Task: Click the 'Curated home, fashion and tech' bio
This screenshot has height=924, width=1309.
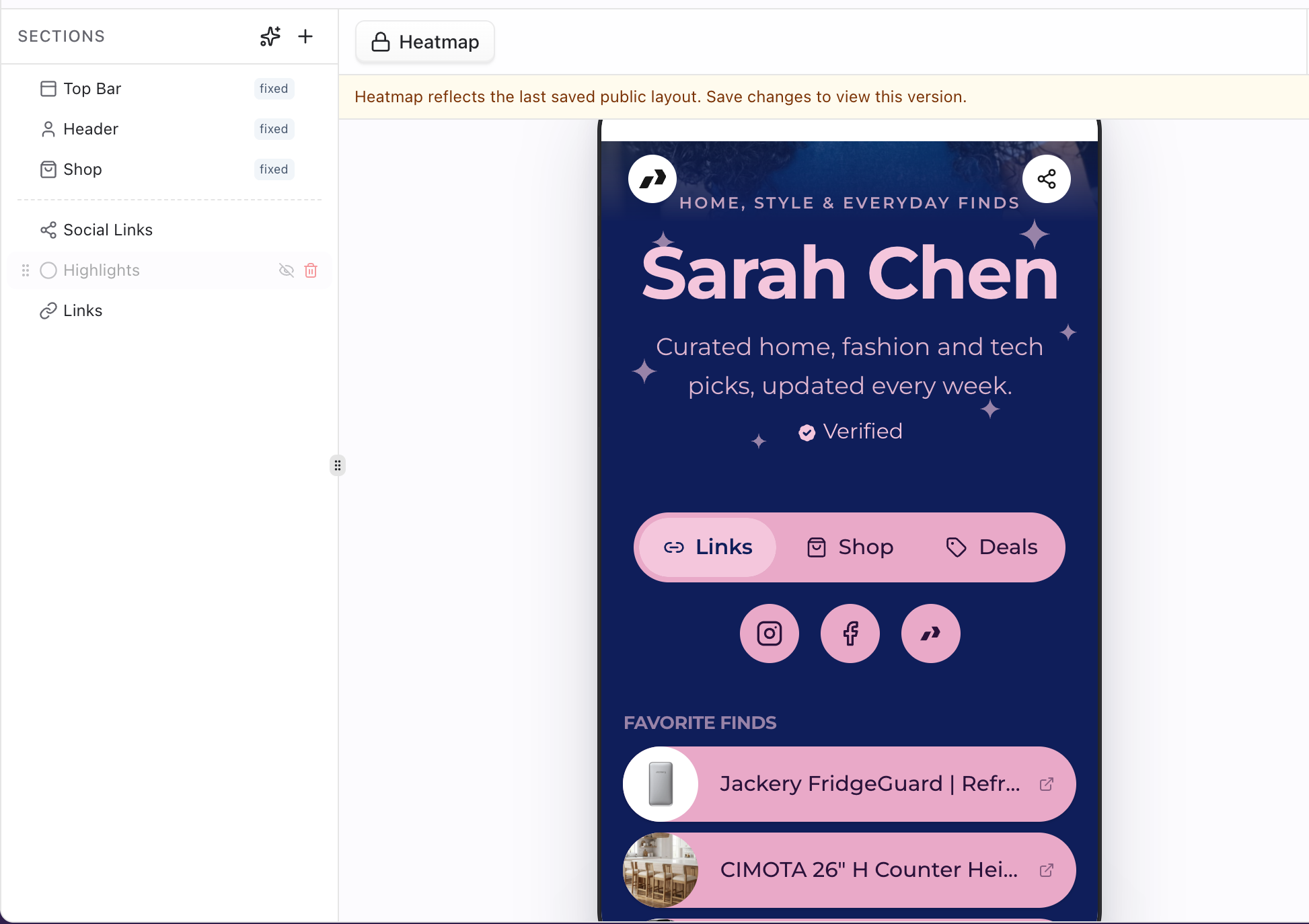Action: [x=850, y=367]
